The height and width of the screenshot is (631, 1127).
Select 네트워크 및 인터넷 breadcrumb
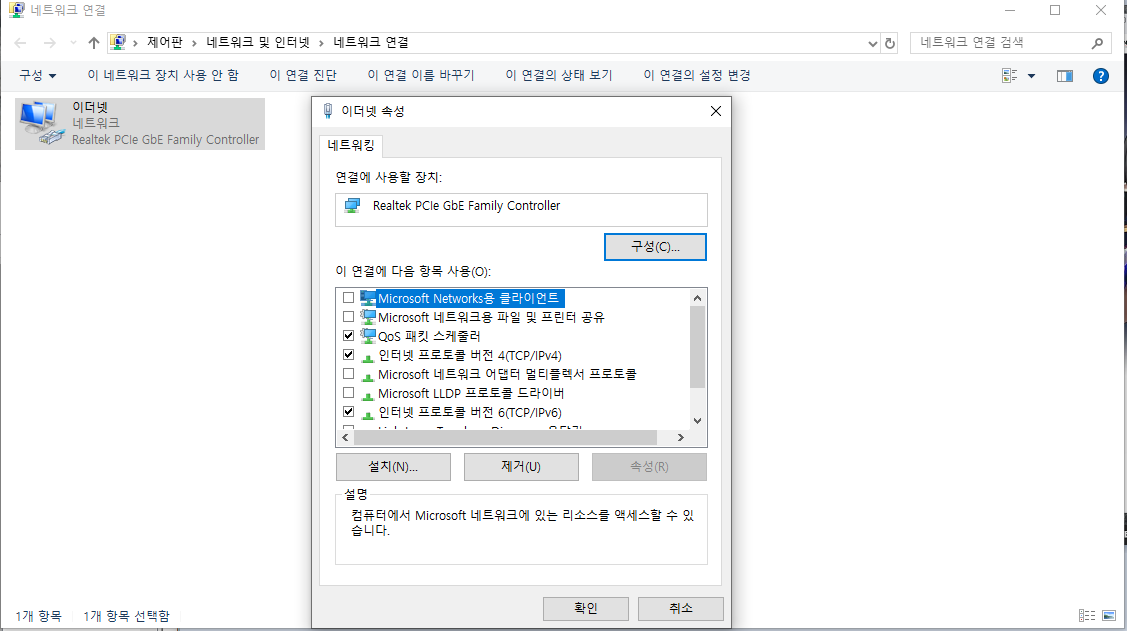click(x=257, y=42)
